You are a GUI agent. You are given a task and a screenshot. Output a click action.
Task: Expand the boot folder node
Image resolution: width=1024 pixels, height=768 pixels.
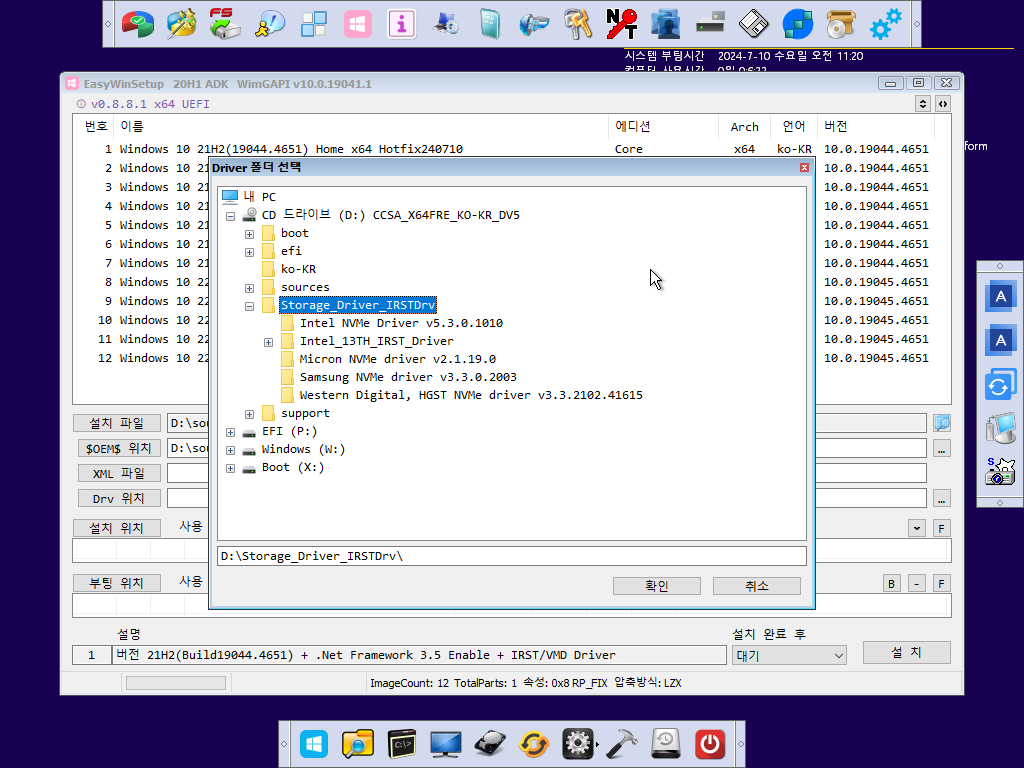click(x=249, y=234)
